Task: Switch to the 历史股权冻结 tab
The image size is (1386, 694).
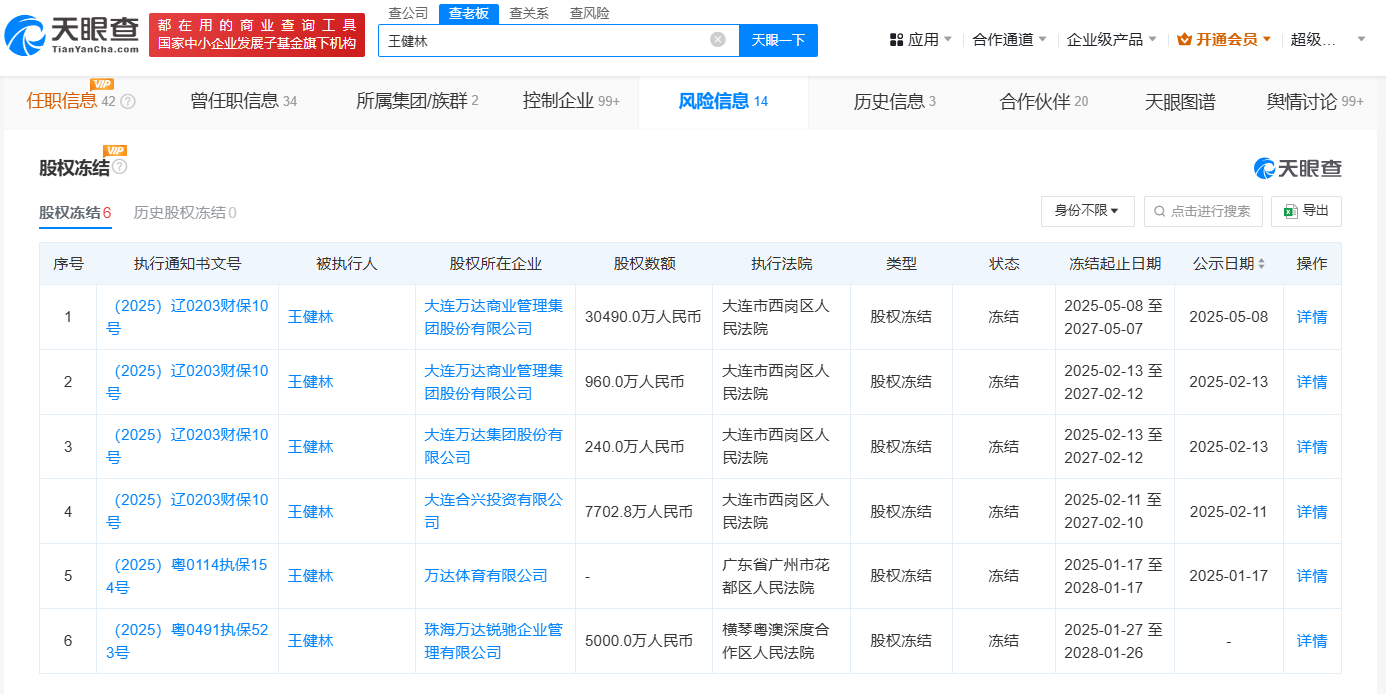Action: [x=185, y=213]
